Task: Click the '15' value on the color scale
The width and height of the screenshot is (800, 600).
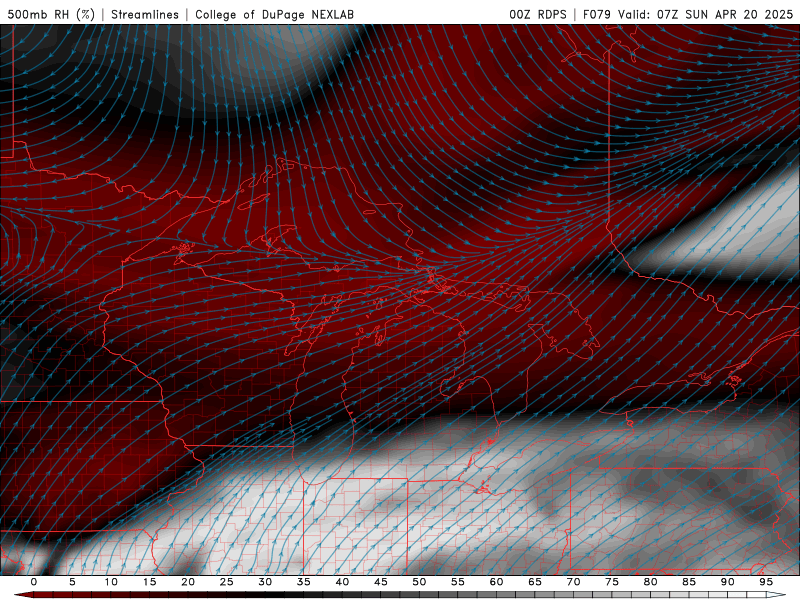Action: click(x=149, y=582)
